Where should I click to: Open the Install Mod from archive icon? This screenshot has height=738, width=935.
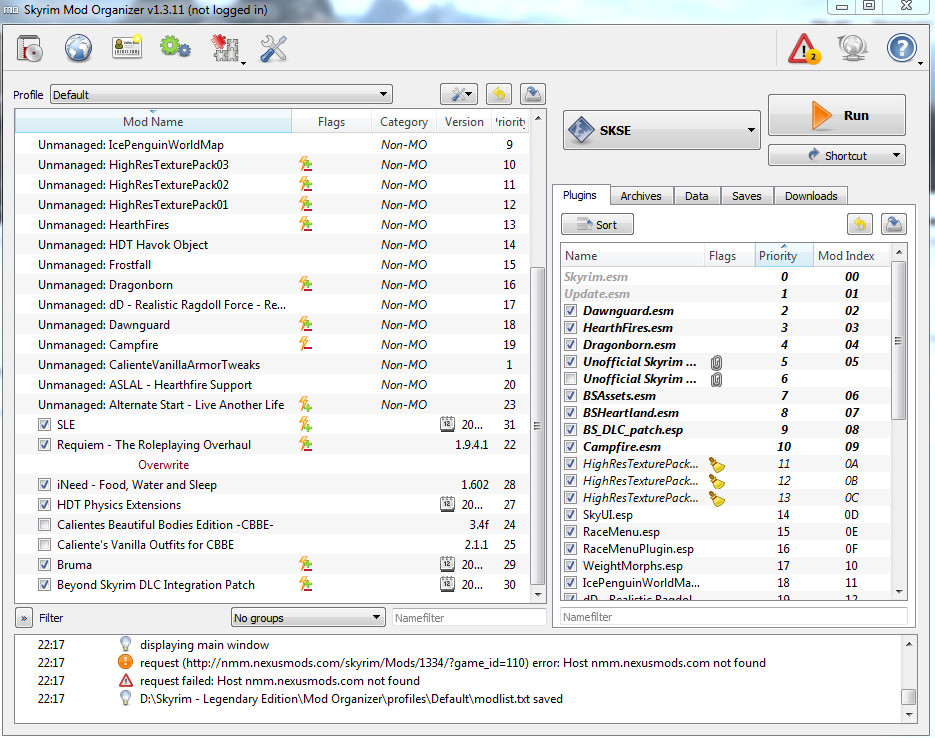click(x=29, y=48)
